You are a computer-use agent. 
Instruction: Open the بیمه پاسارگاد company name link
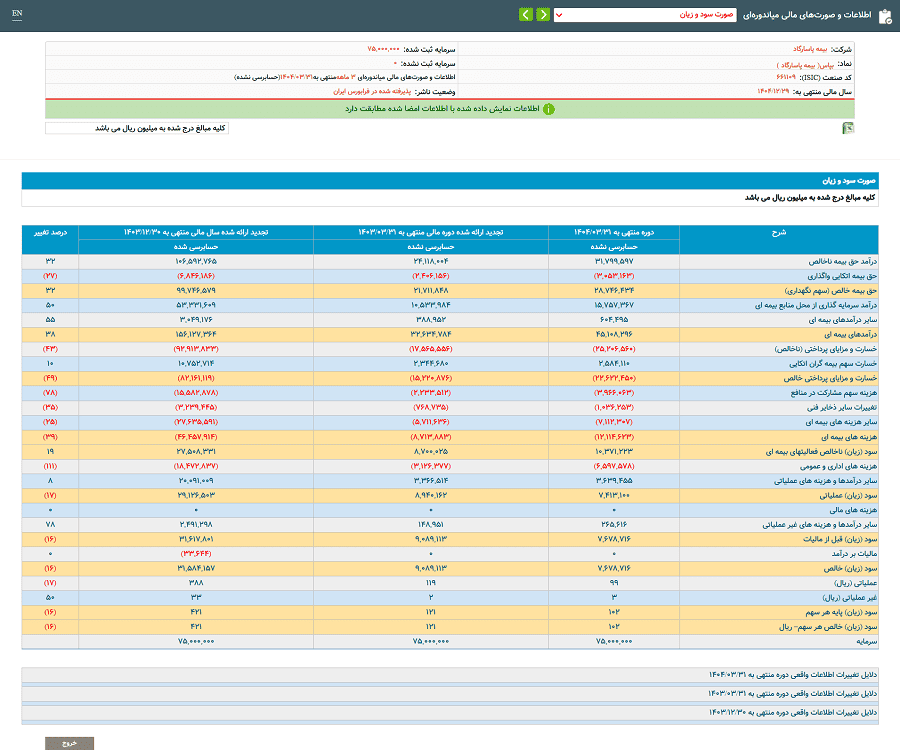point(810,49)
